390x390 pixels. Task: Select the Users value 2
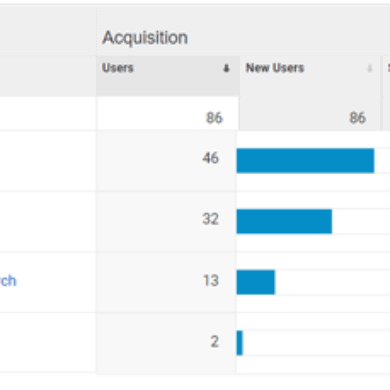215,341
